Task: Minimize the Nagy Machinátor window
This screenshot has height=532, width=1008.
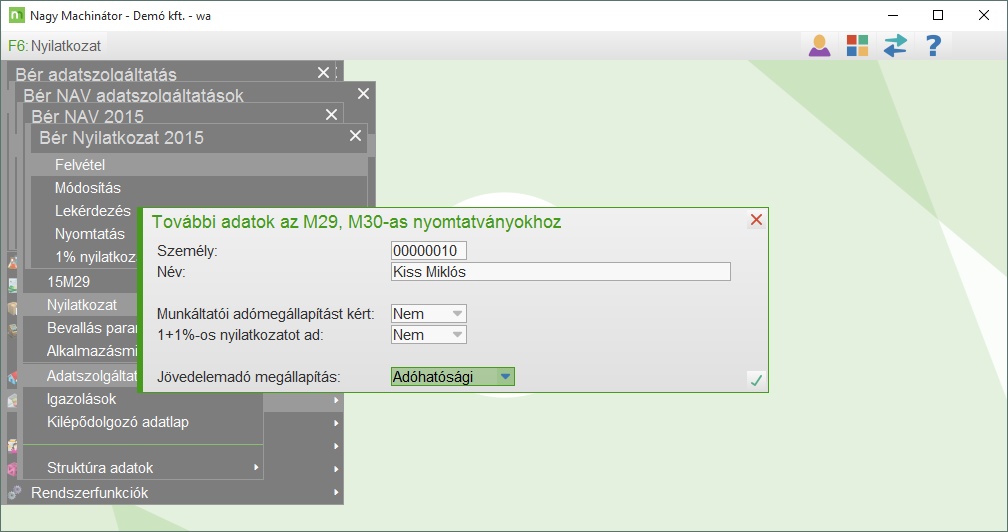Action: (893, 15)
